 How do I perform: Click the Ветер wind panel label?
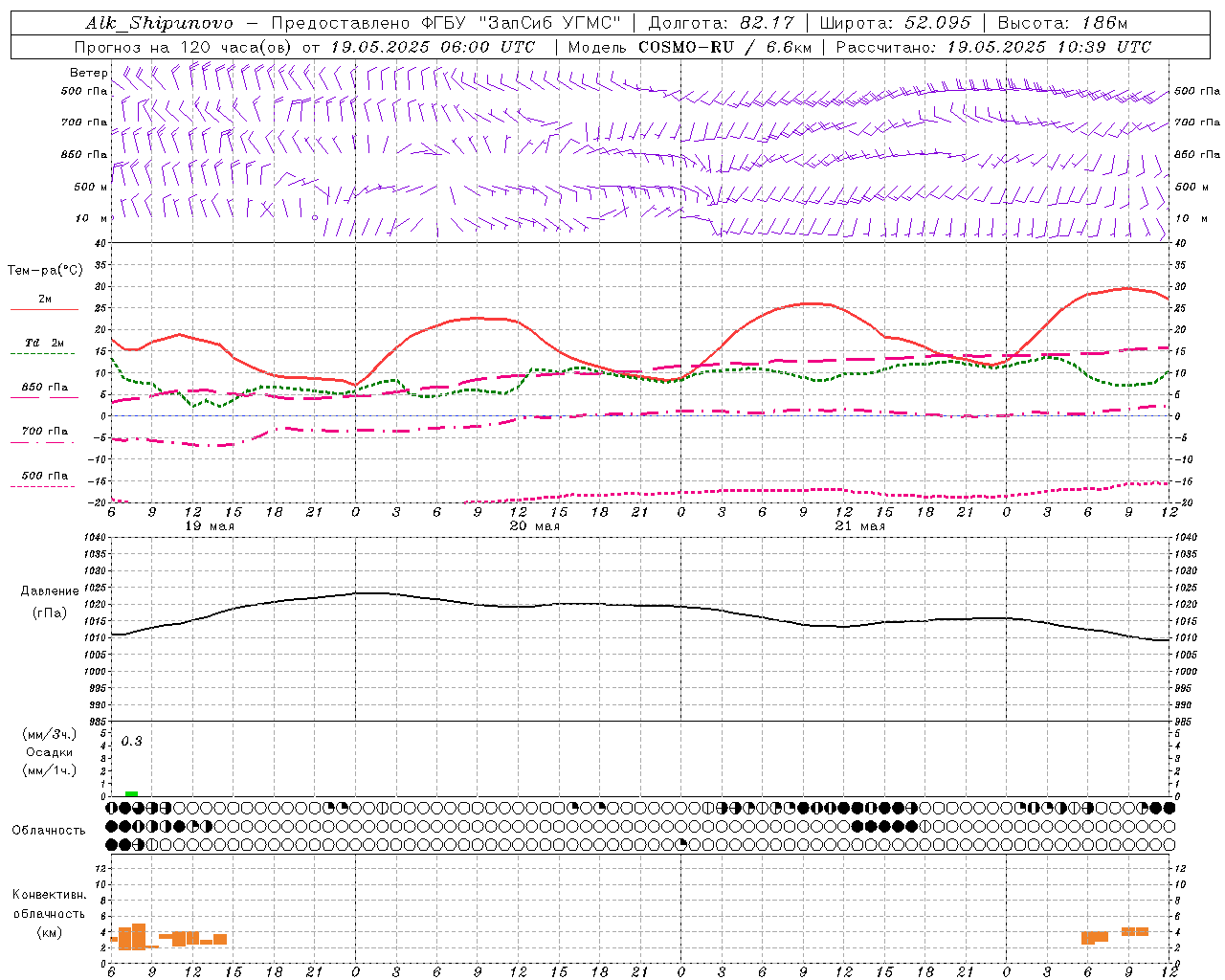(88, 73)
